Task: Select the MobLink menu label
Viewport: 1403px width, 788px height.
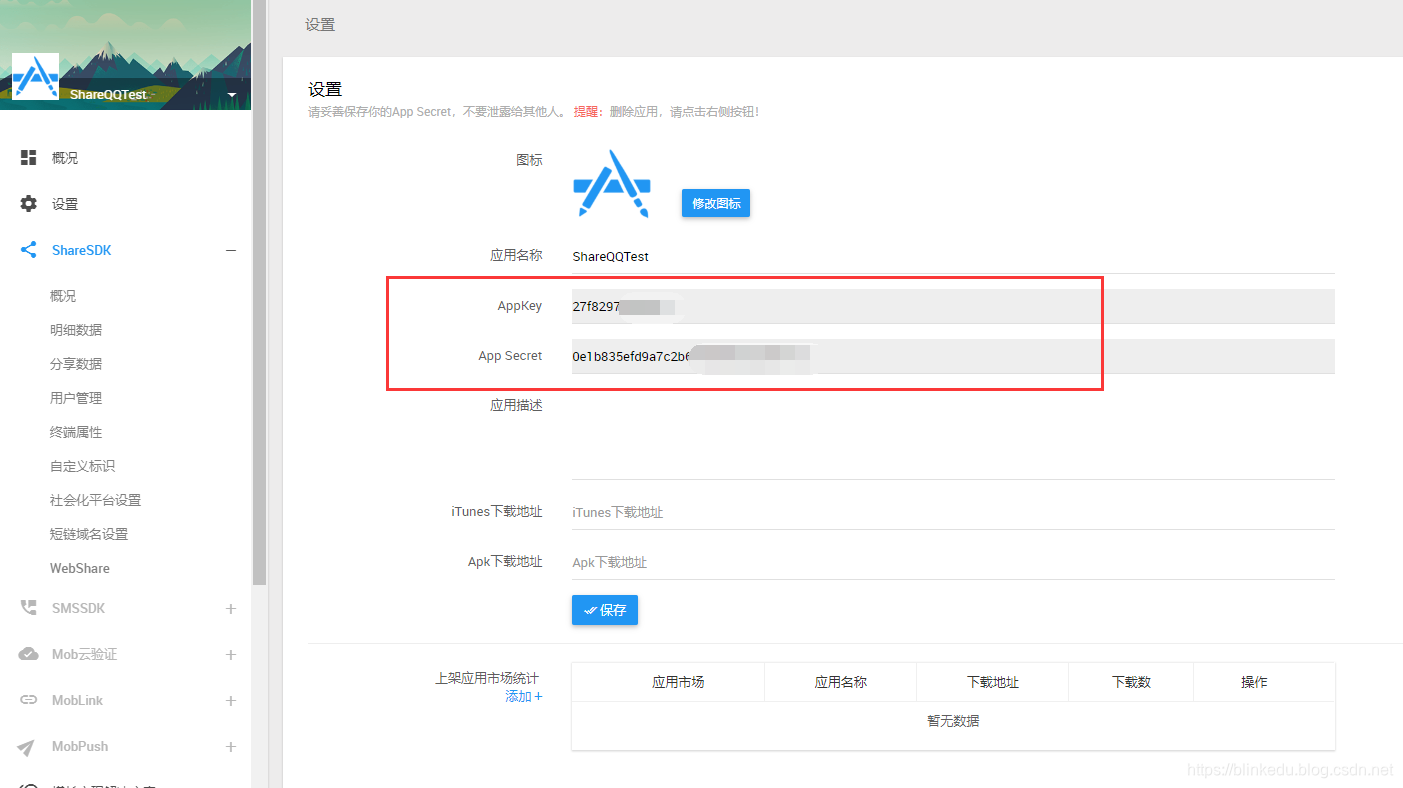Action: click(x=77, y=700)
